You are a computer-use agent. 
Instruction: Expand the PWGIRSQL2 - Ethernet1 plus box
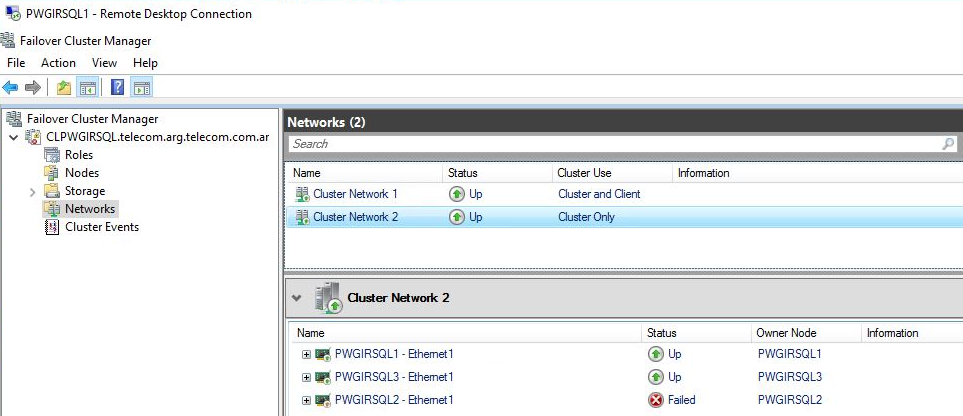(306, 401)
